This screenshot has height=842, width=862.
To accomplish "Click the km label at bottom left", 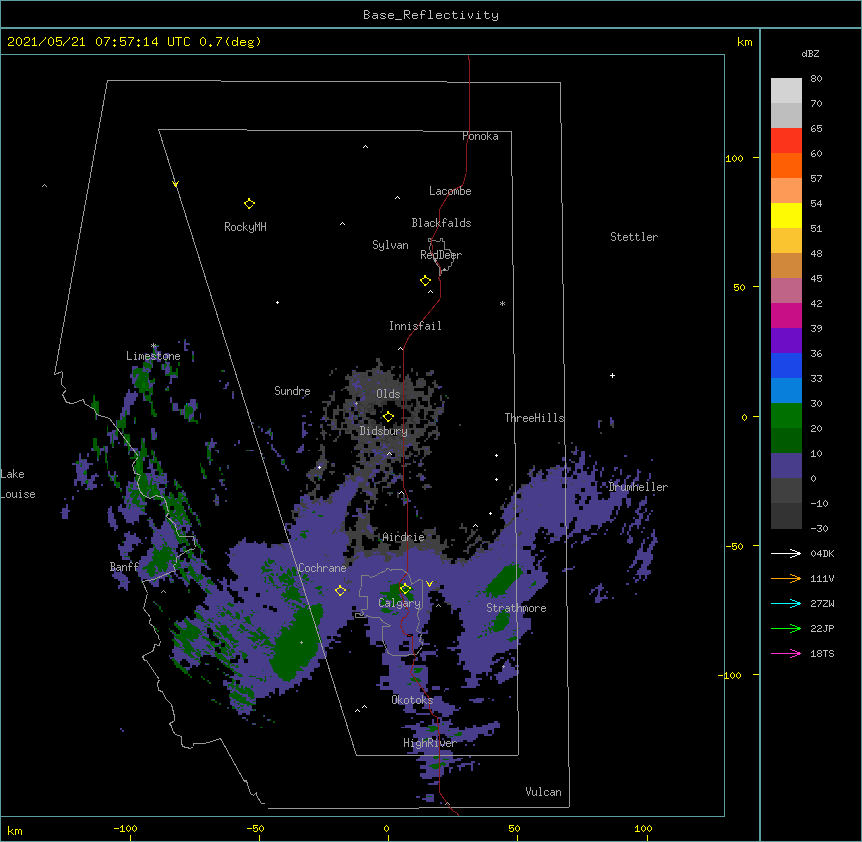I will [15, 830].
